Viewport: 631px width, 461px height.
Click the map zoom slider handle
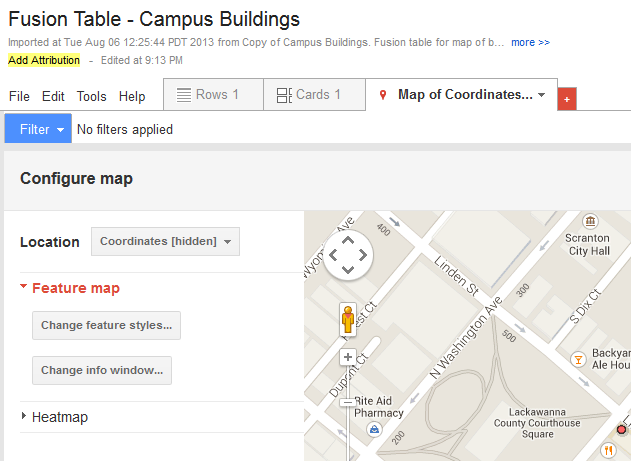348,402
